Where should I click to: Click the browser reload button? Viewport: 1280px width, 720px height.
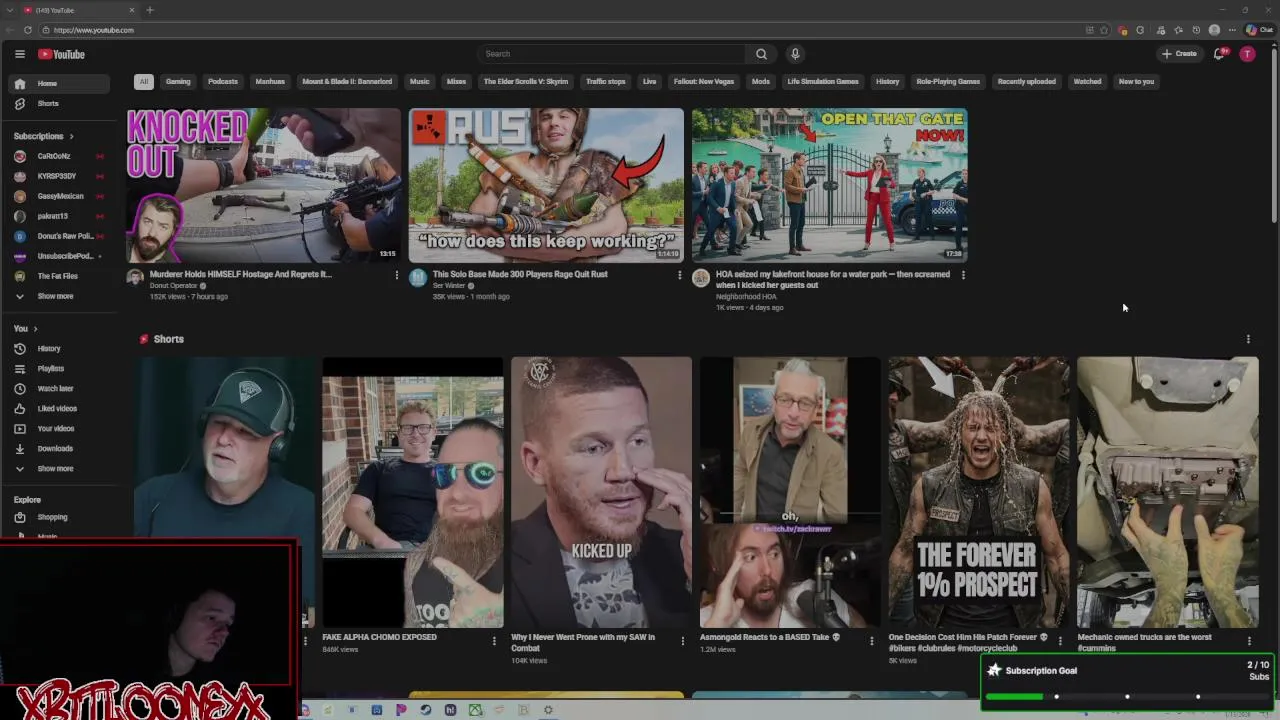(x=27, y=30)
